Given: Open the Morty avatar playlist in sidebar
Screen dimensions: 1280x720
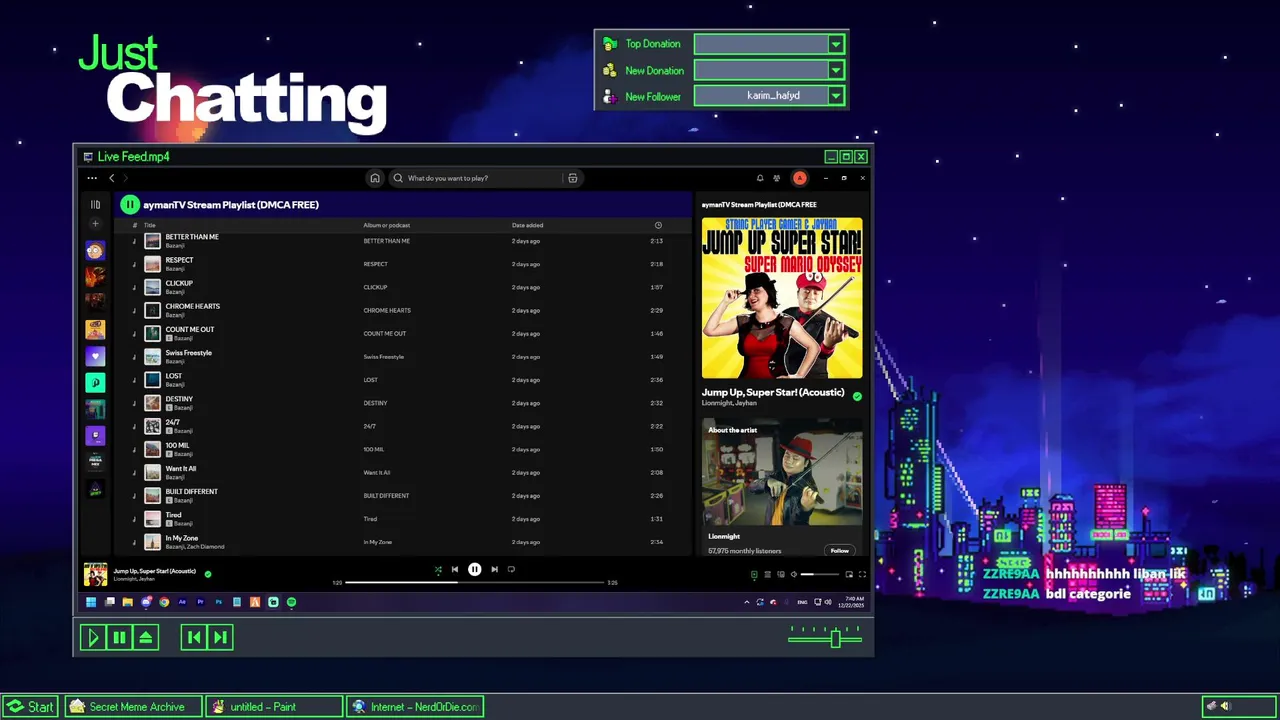Looking at the screenshot, I should pos(95,251).
